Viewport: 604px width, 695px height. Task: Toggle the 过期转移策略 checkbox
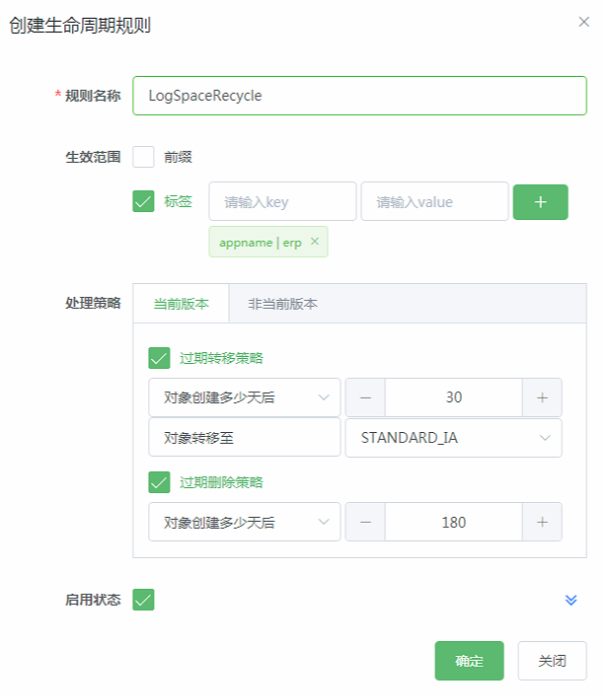pyautogui.click(x=159, y=358)
